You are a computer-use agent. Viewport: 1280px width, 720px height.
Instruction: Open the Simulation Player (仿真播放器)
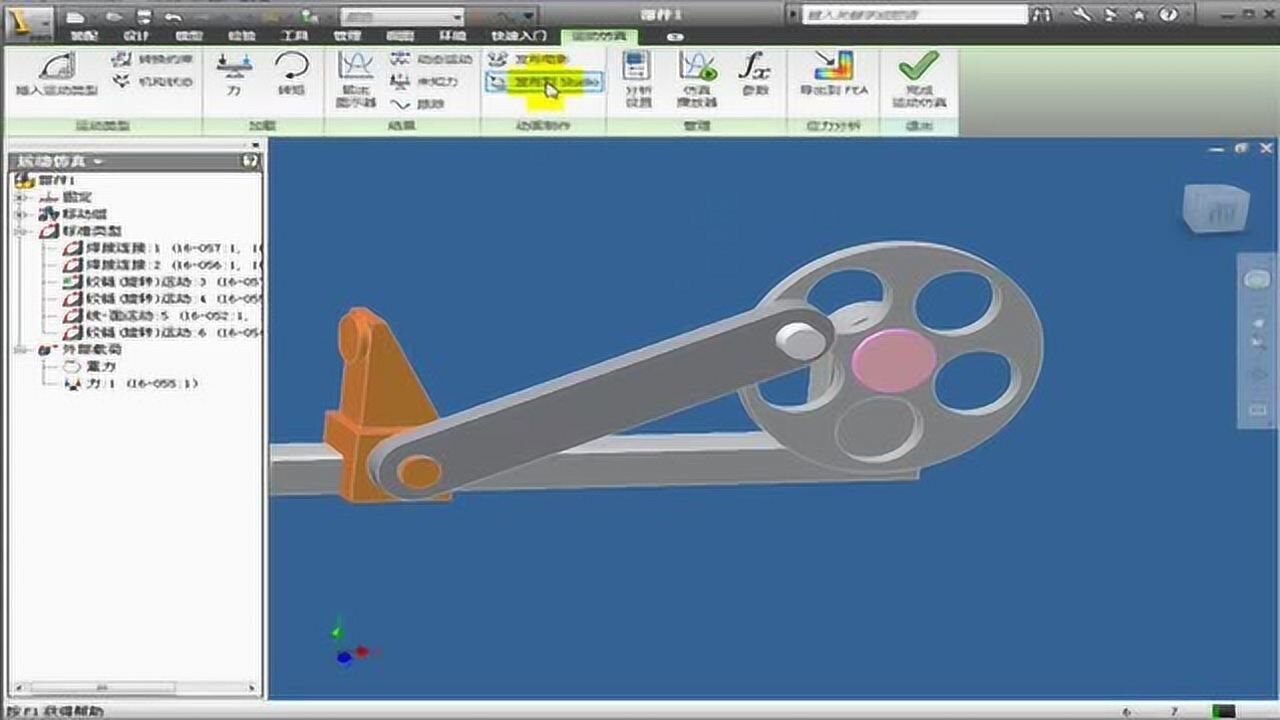coord(696,78)
